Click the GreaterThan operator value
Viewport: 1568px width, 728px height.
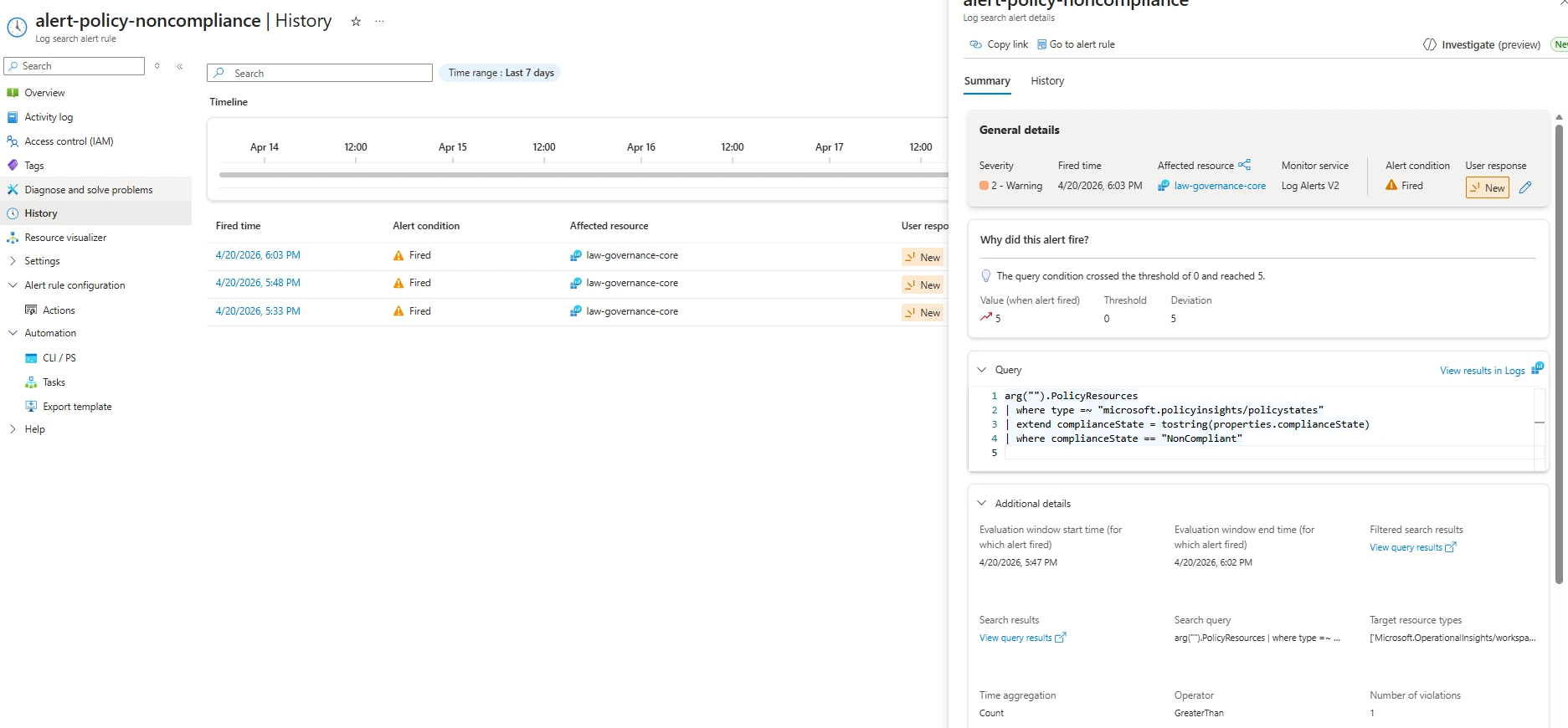[1199, 713]
